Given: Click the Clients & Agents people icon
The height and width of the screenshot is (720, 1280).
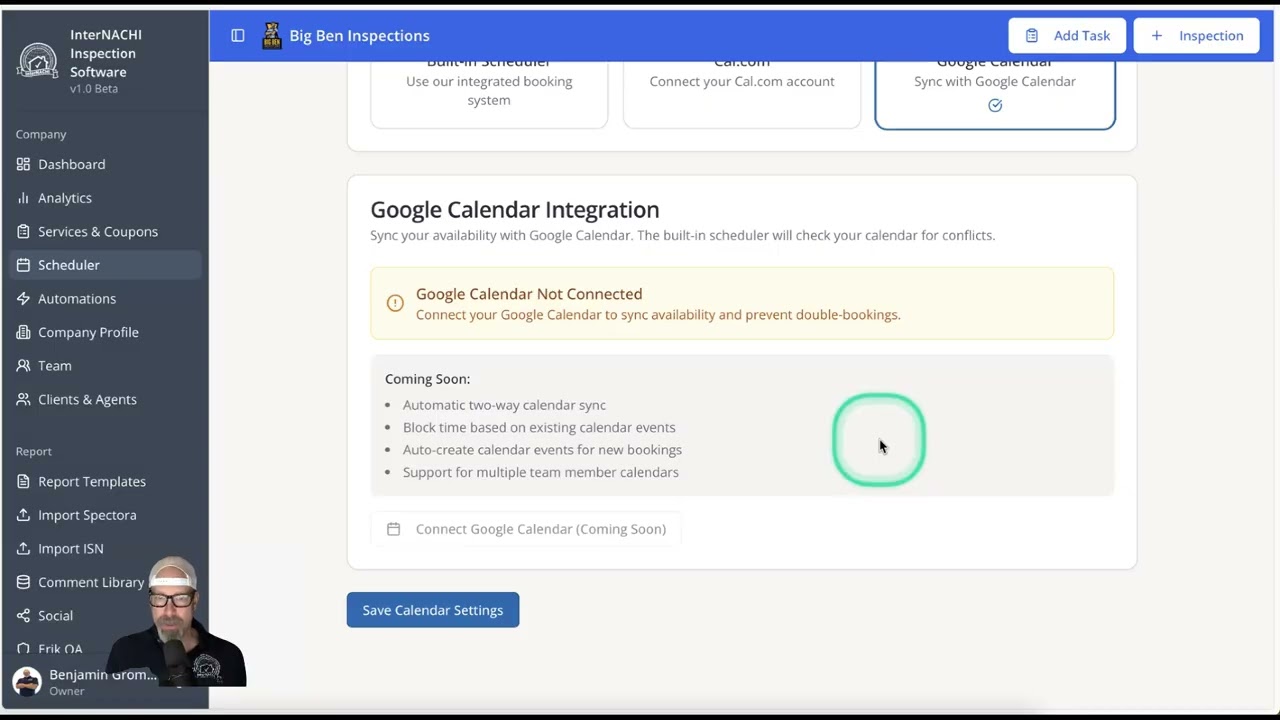Looking at the screenshot, I should 23,399.
